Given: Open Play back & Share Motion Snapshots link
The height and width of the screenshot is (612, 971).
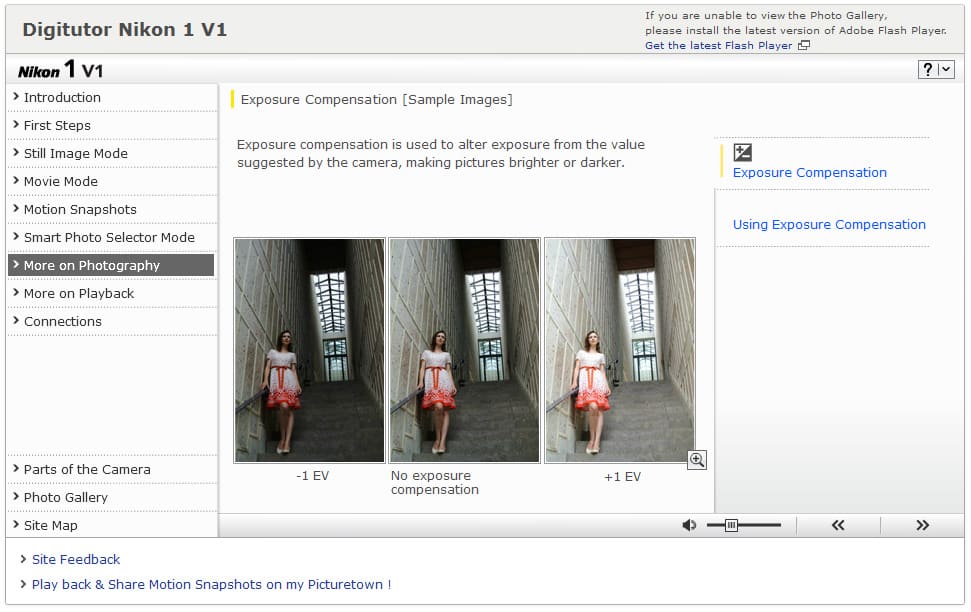Looking at the screenshot, I should click(211, 585).
